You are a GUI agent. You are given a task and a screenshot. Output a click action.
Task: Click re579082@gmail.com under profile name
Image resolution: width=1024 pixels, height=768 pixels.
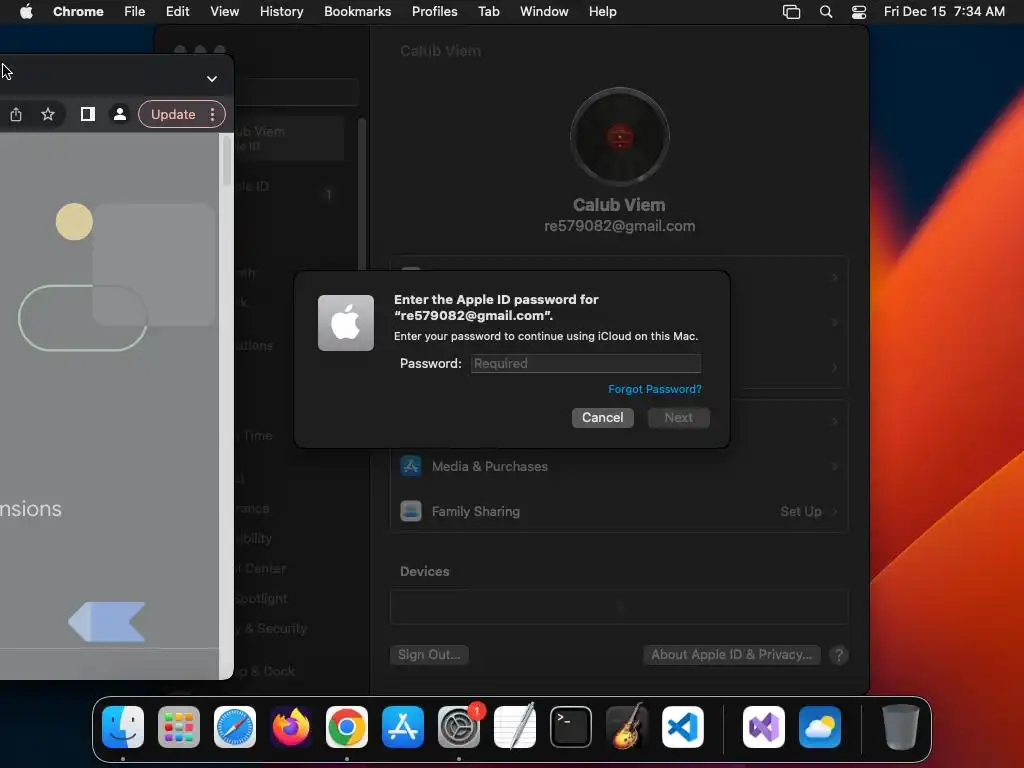619,226
